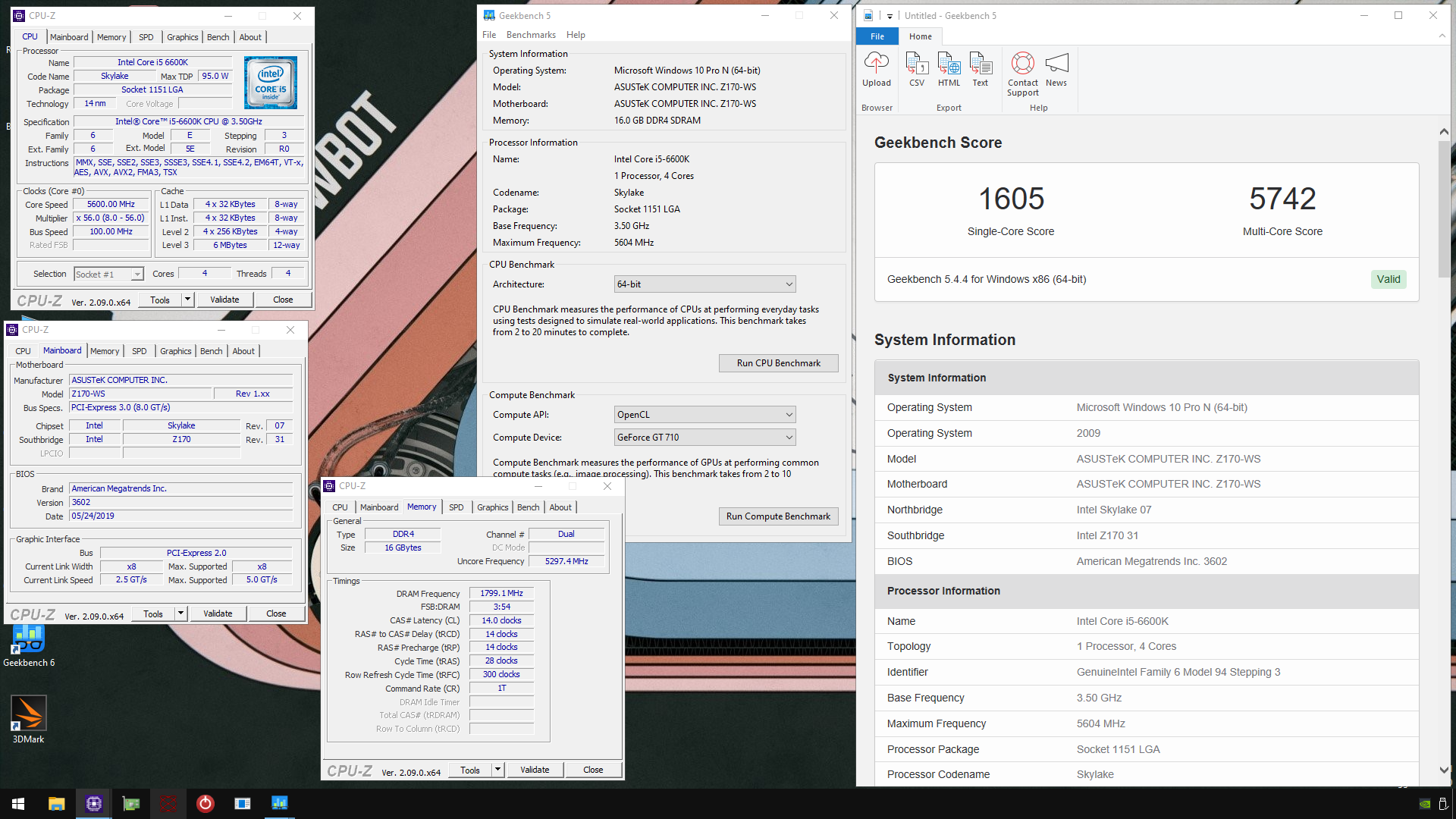
Task: Click the Core Speed 5600.00 MHz field
Action: click(x=111, y=205)
